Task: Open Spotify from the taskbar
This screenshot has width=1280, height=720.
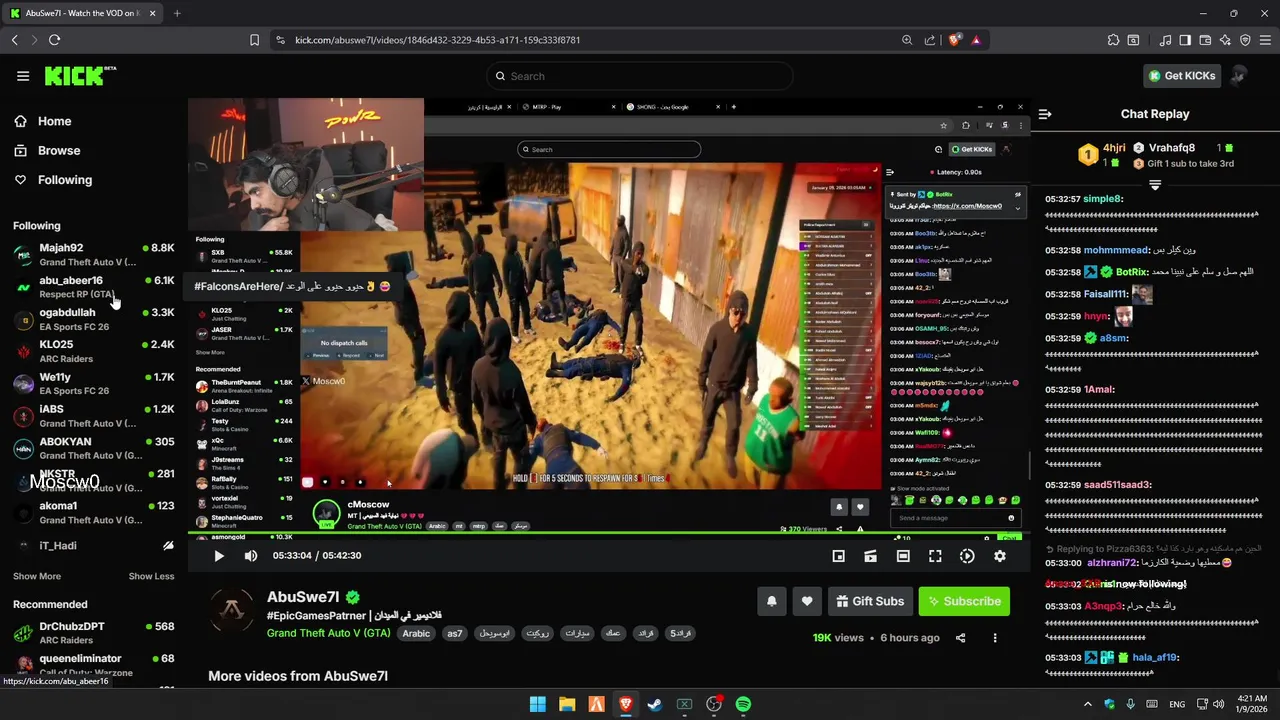Action: [x=743, y=704]
